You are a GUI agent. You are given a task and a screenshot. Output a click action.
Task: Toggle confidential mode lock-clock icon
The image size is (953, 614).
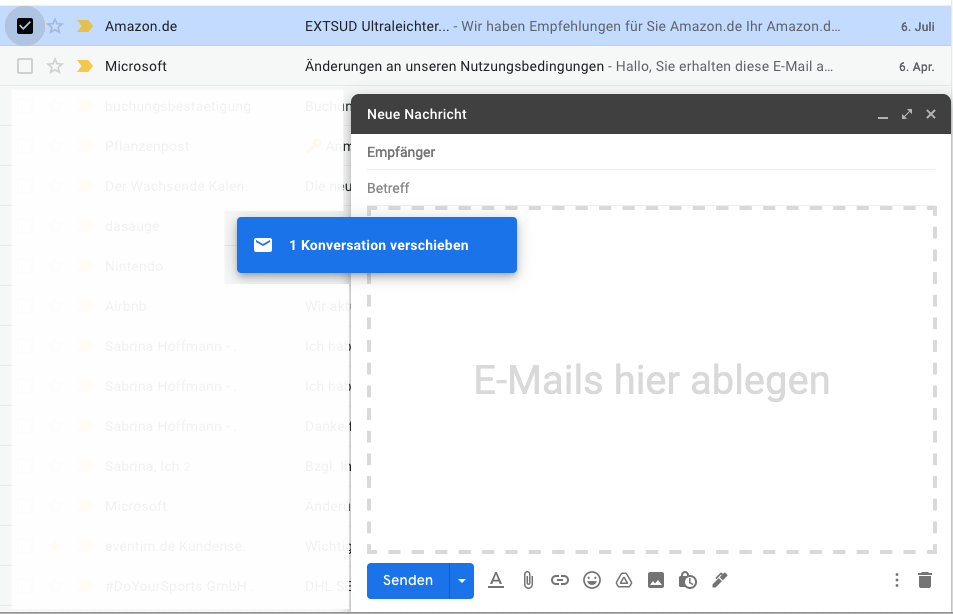click(687, 581)
